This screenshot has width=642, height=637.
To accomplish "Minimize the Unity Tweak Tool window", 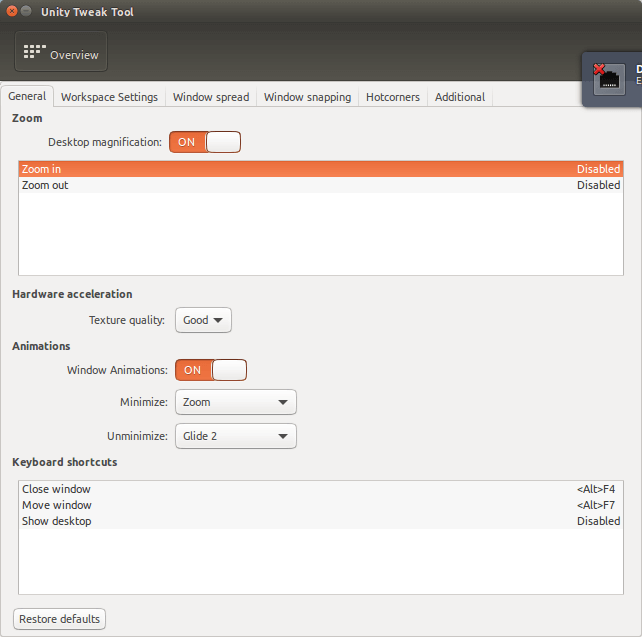I will point(26,11).
